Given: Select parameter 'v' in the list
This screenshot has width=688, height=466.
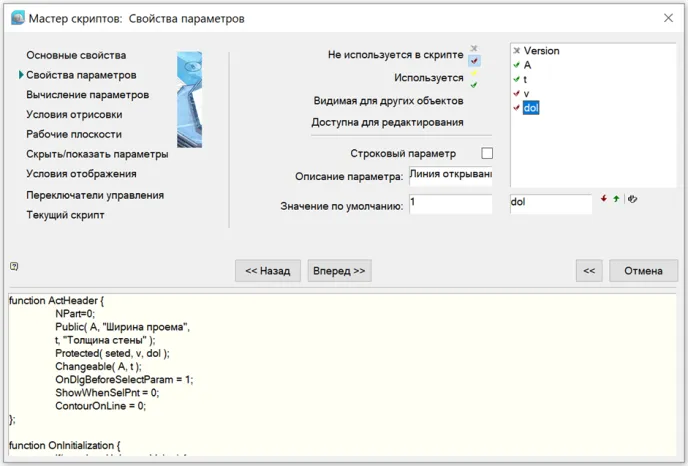Looking at the screenshot, I should (x=527, y=93).
